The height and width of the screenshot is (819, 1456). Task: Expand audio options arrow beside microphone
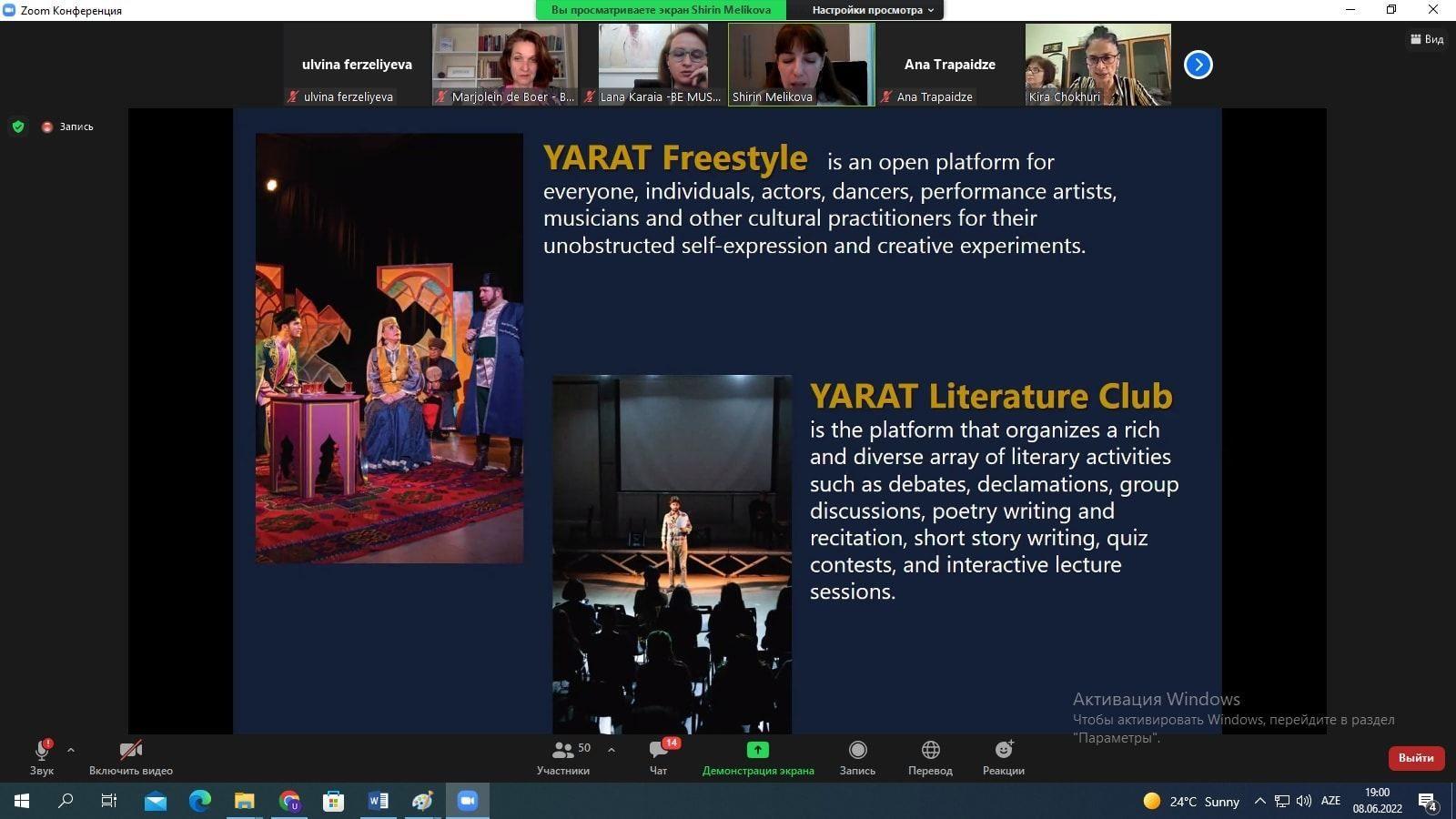tap(71, 750)
